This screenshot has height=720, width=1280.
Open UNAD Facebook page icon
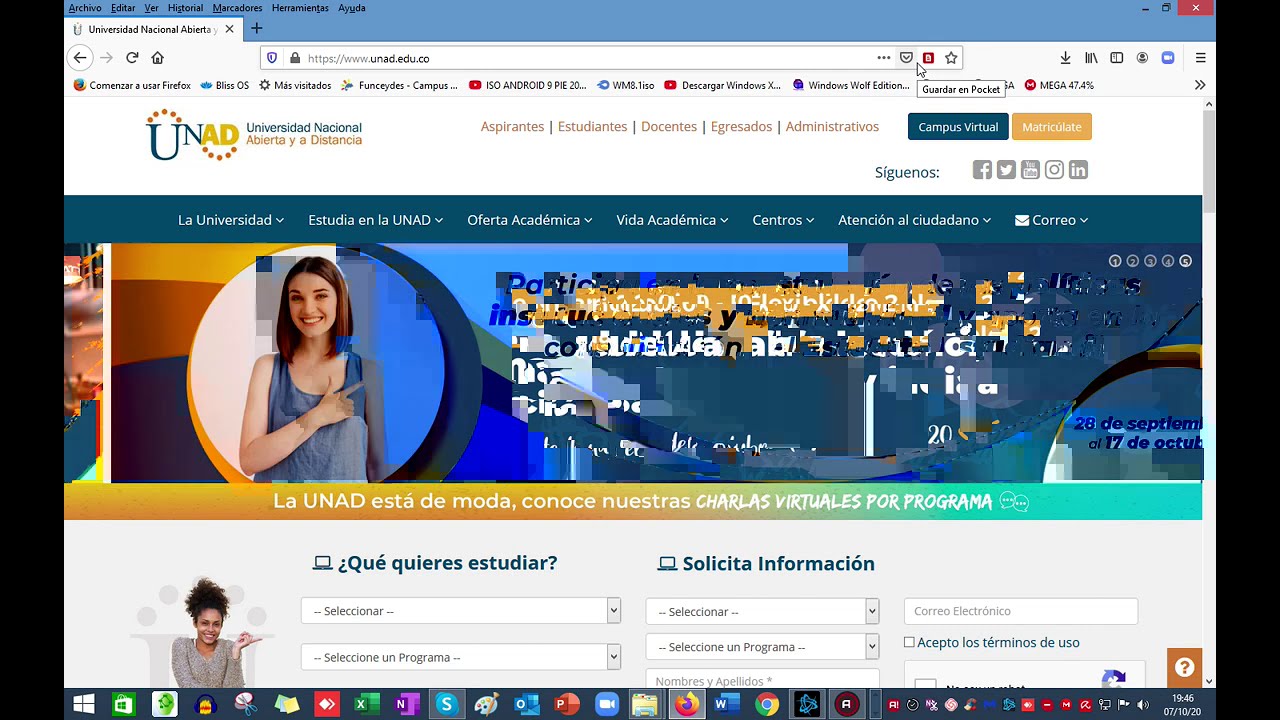point(982,170)
